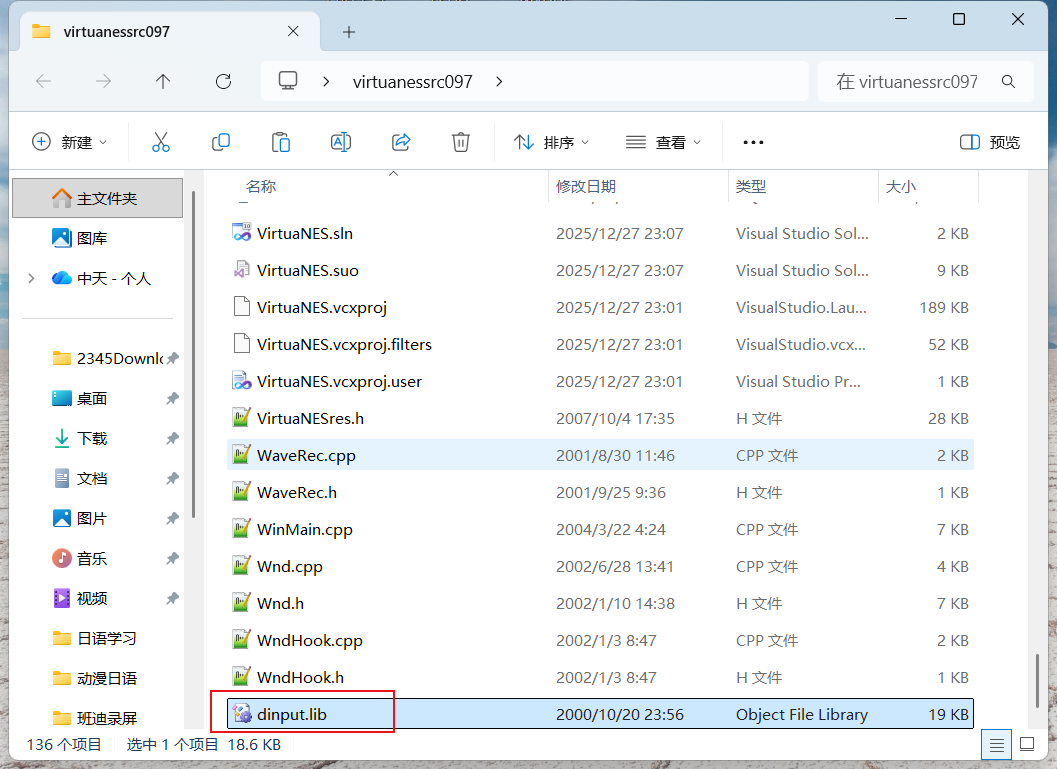The image size is (1057, 769).
Task: Click the pin icon beside 下载
Action: point(173,438)
